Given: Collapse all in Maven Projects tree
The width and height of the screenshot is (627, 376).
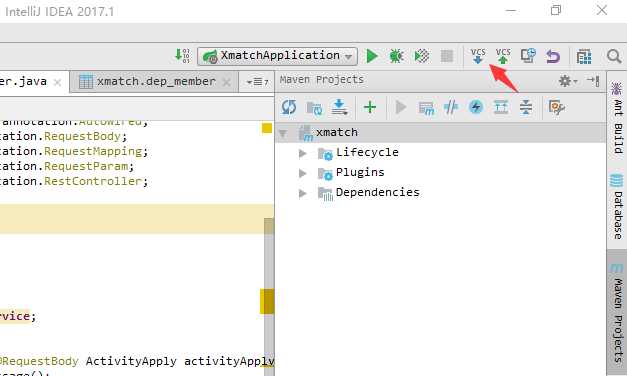Looking at the screenshot, I should pyautogui.click(x=526, y=107).
